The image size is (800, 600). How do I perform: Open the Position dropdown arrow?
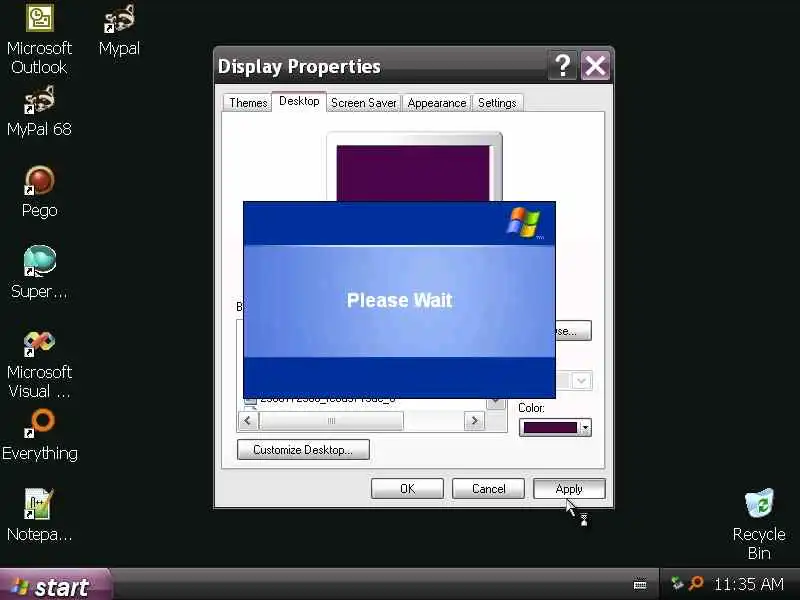[x=582, y=381]
